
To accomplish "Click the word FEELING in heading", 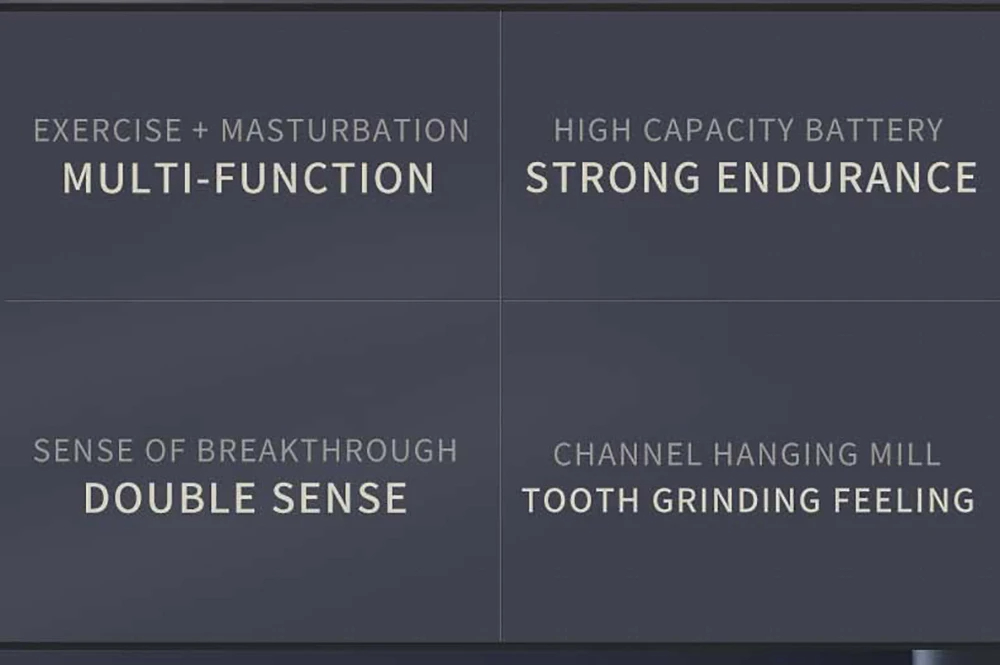I will coord(904,500).
